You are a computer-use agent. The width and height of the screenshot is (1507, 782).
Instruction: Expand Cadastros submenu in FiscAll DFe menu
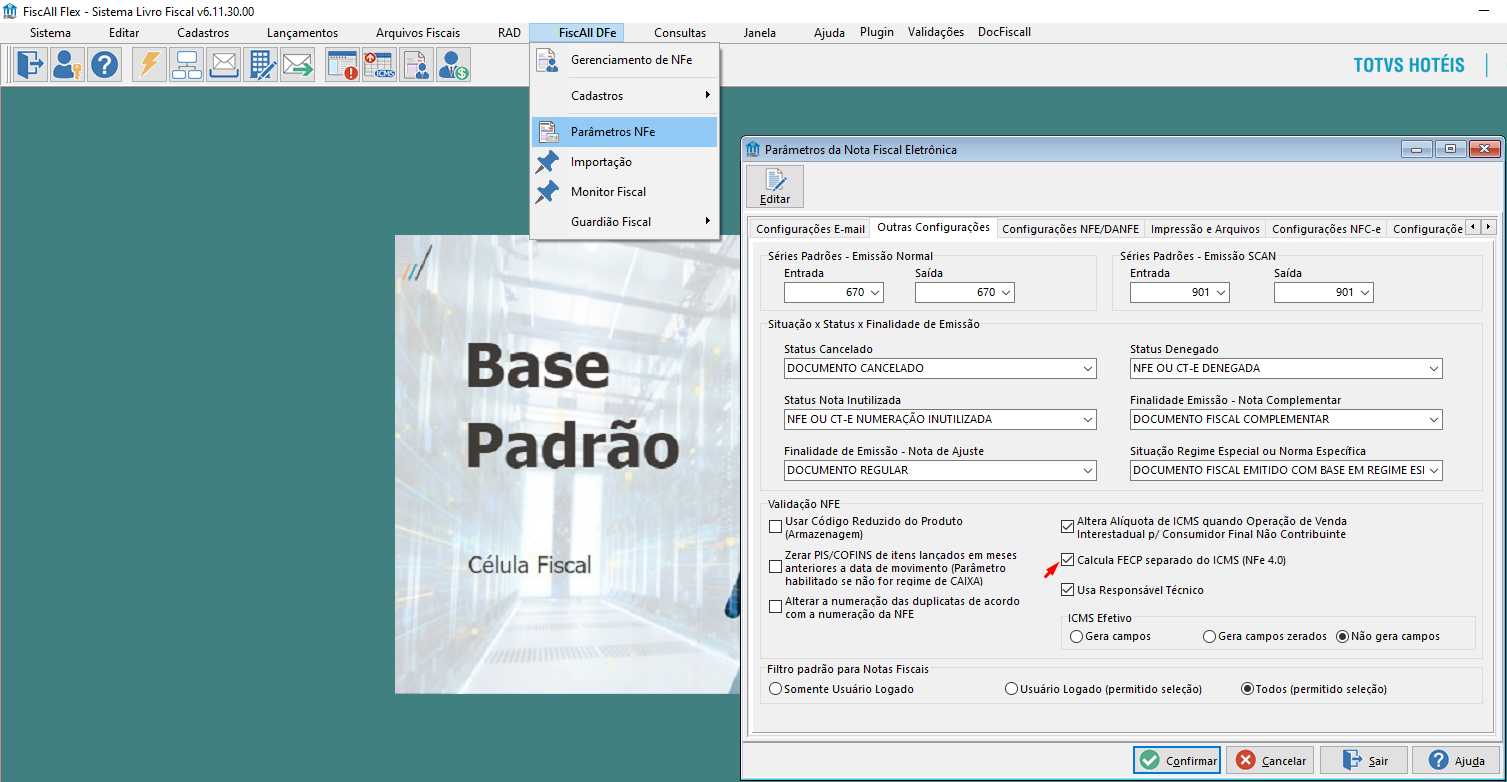coord(625,96)
